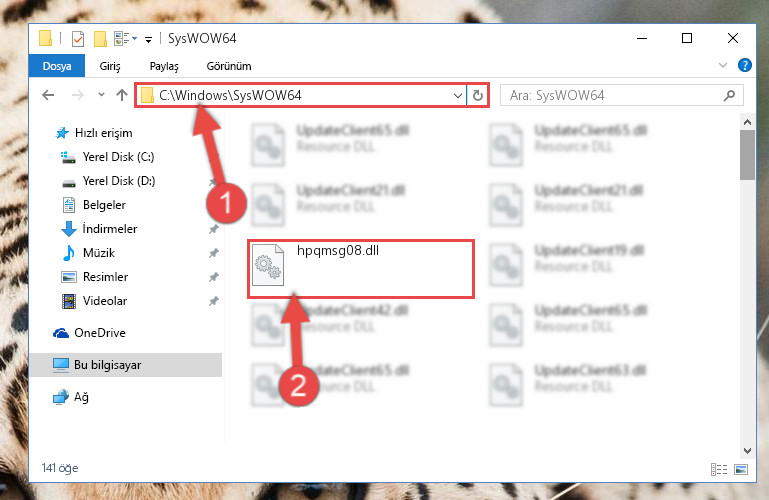Click the Up one level arrow

pos(122,95)
